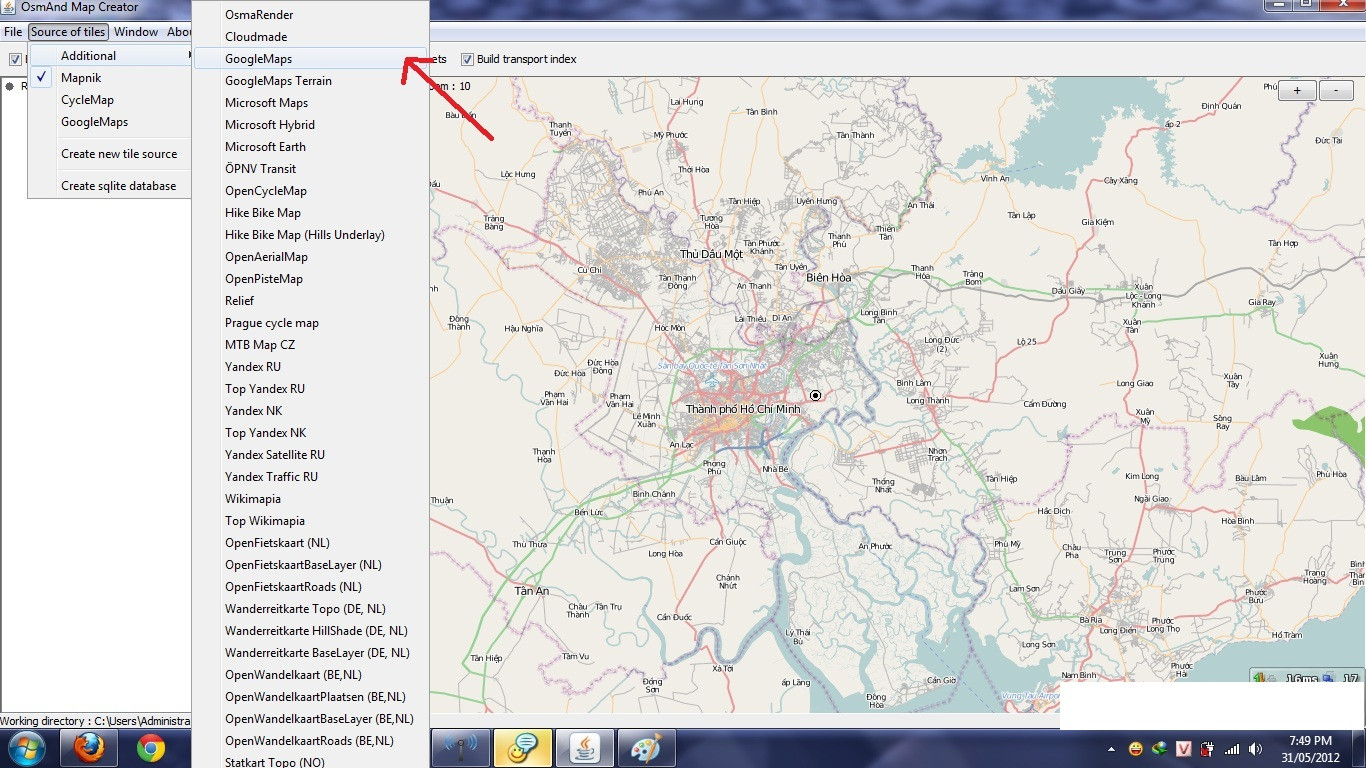This screenshot has height=768, width=1366.
Task: Open the Window menu
Action: click(x=136, y=32)
